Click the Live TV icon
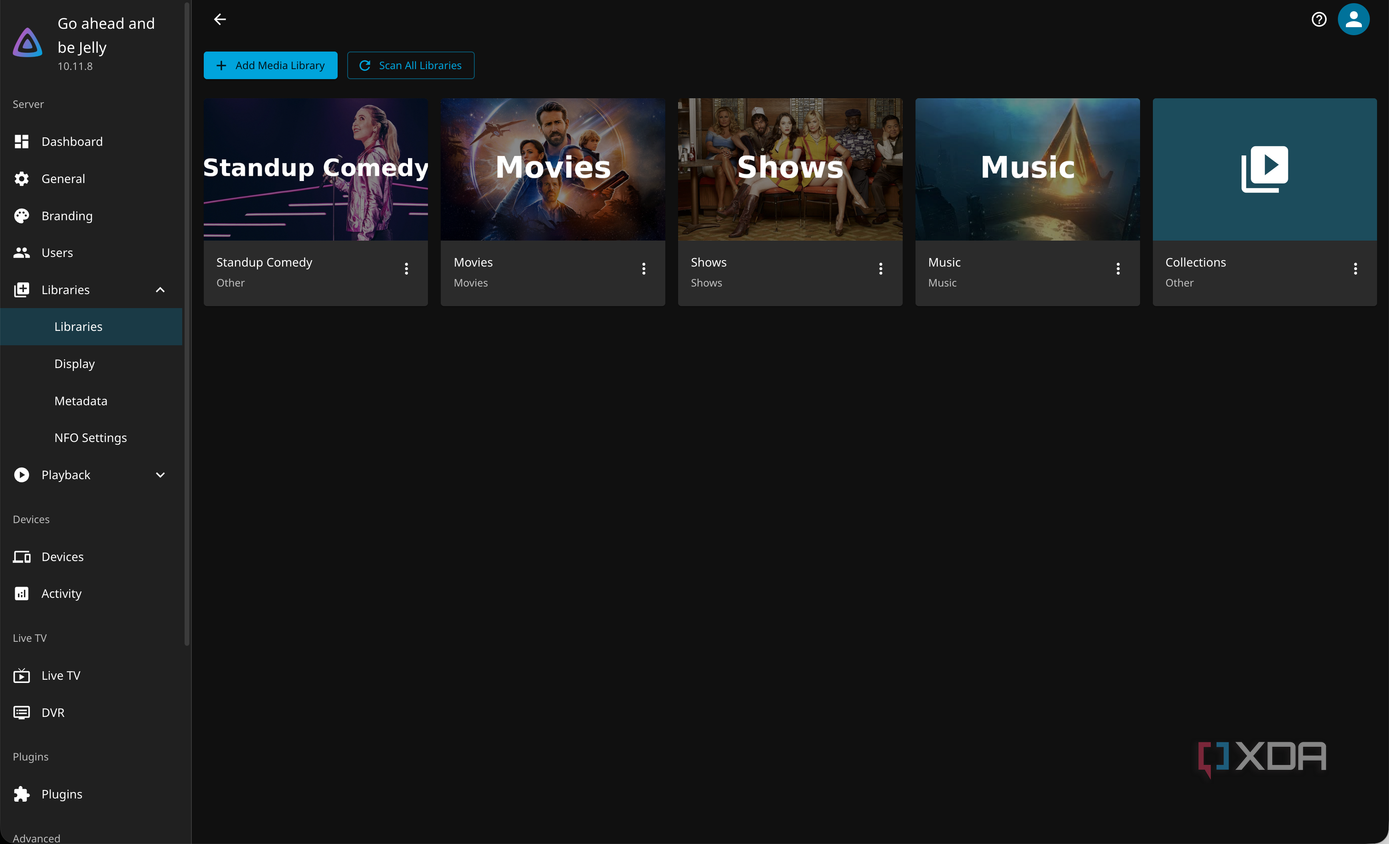The height and width of the screenshot is (844, 1389). tap(21, 675)
